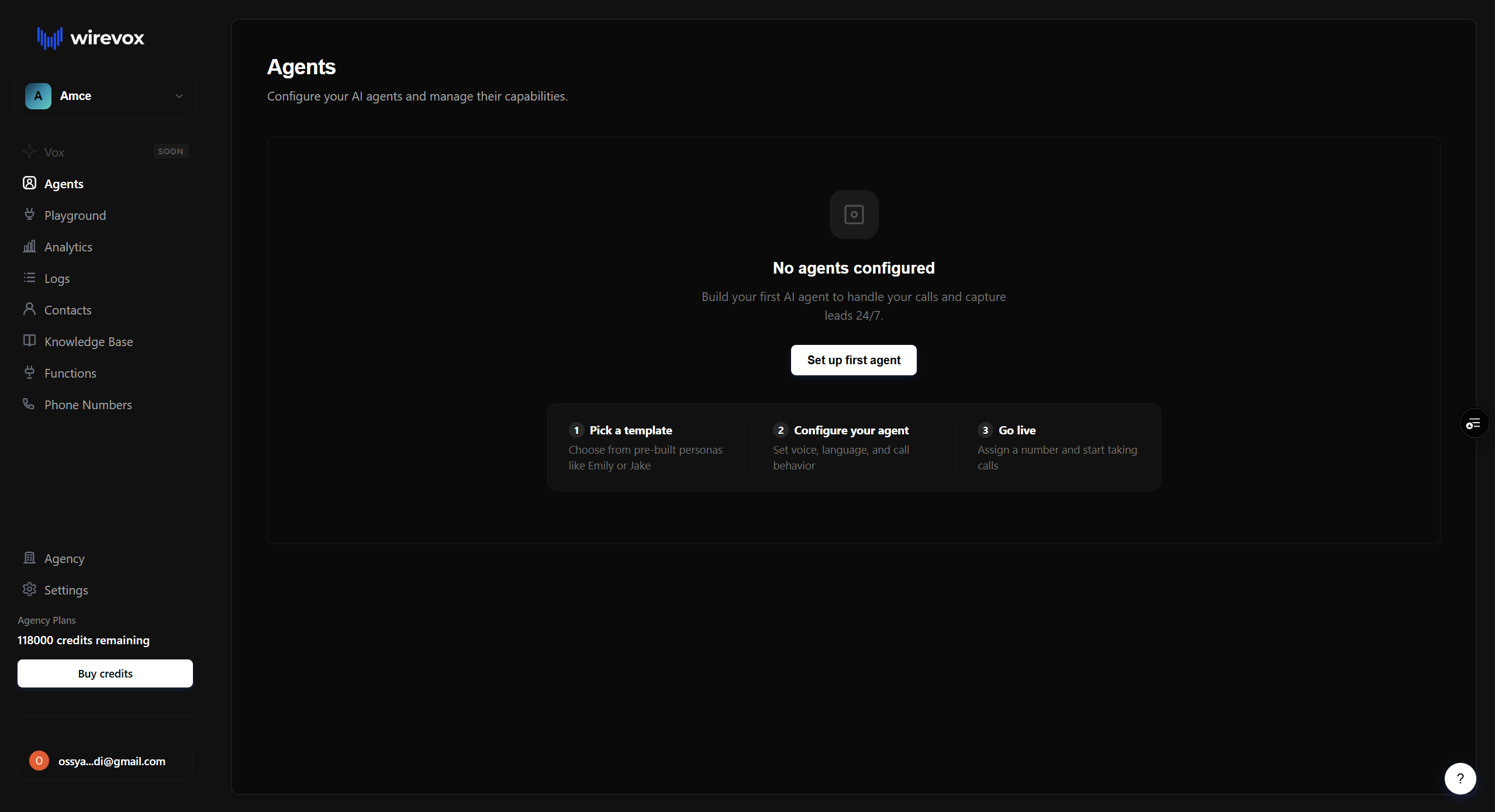Click the Contacts person icon

pyautogui.click(x=29, y=309)
